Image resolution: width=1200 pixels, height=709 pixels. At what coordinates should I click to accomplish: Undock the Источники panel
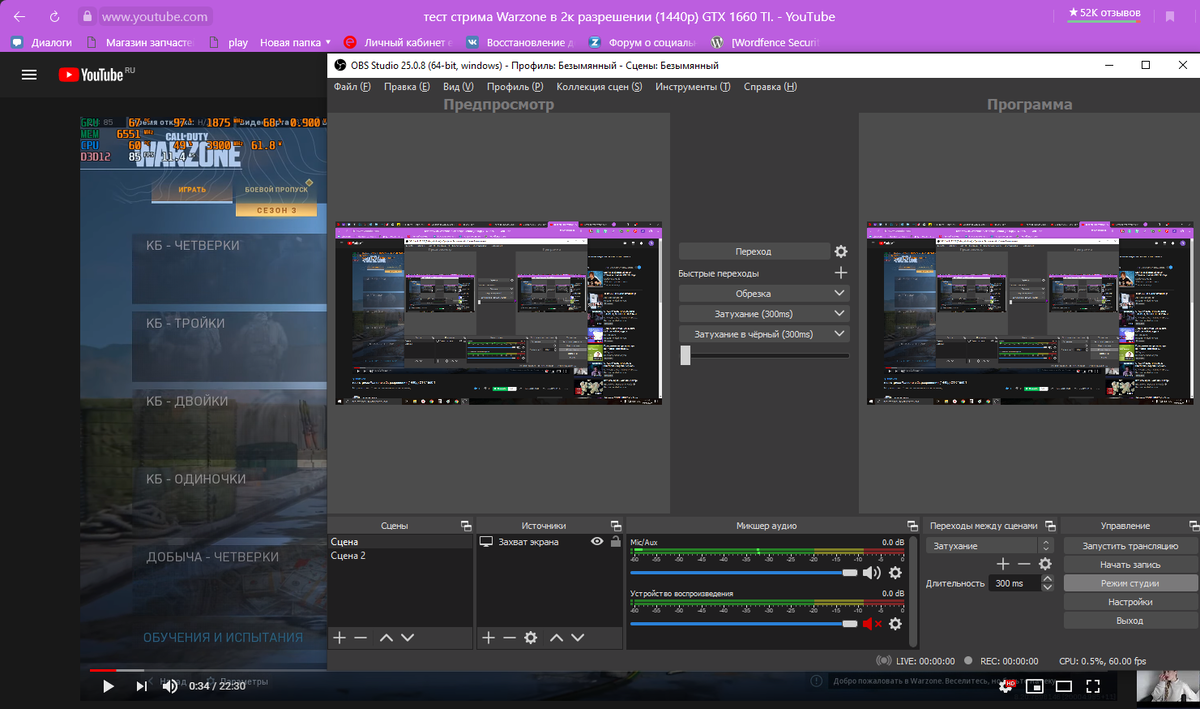[614, 526]
